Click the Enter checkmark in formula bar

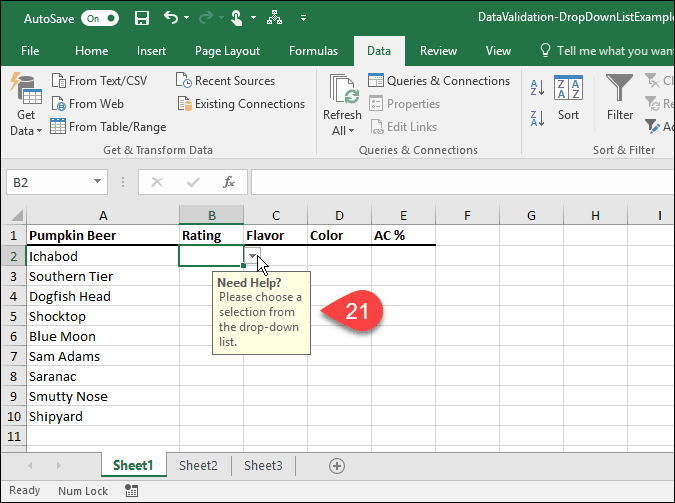(193, 183)
